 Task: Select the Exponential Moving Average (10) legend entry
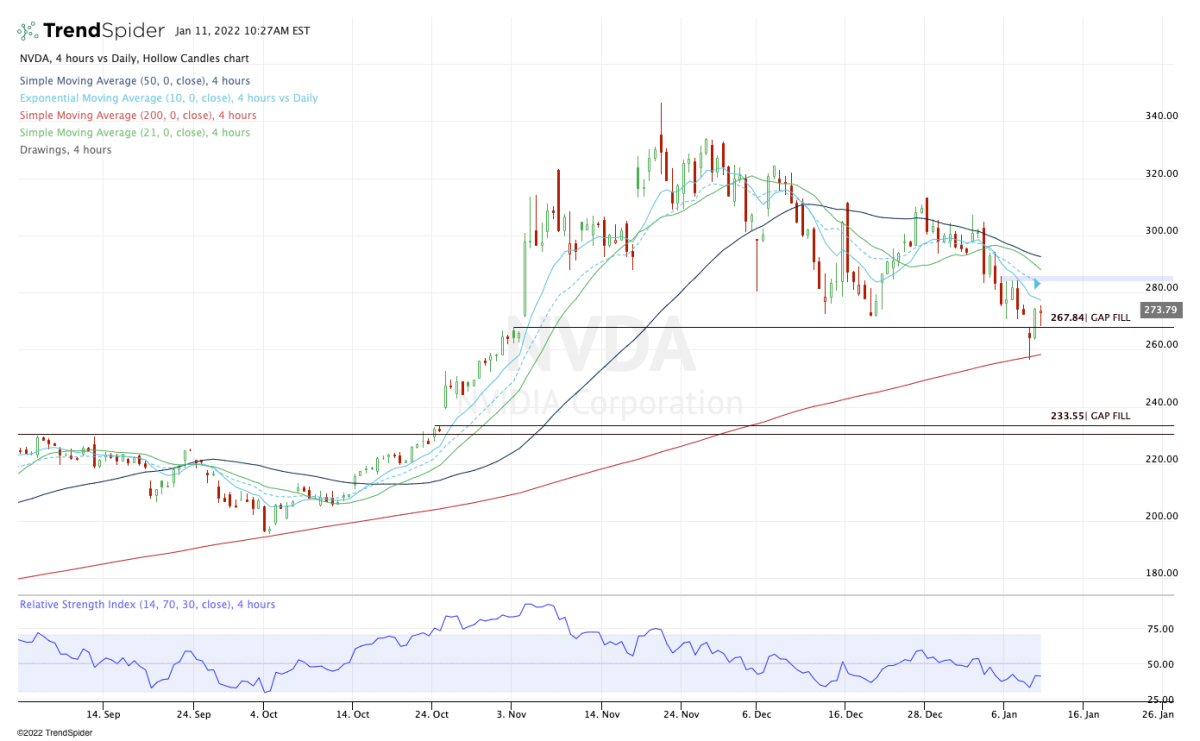[x=168, y=98]
